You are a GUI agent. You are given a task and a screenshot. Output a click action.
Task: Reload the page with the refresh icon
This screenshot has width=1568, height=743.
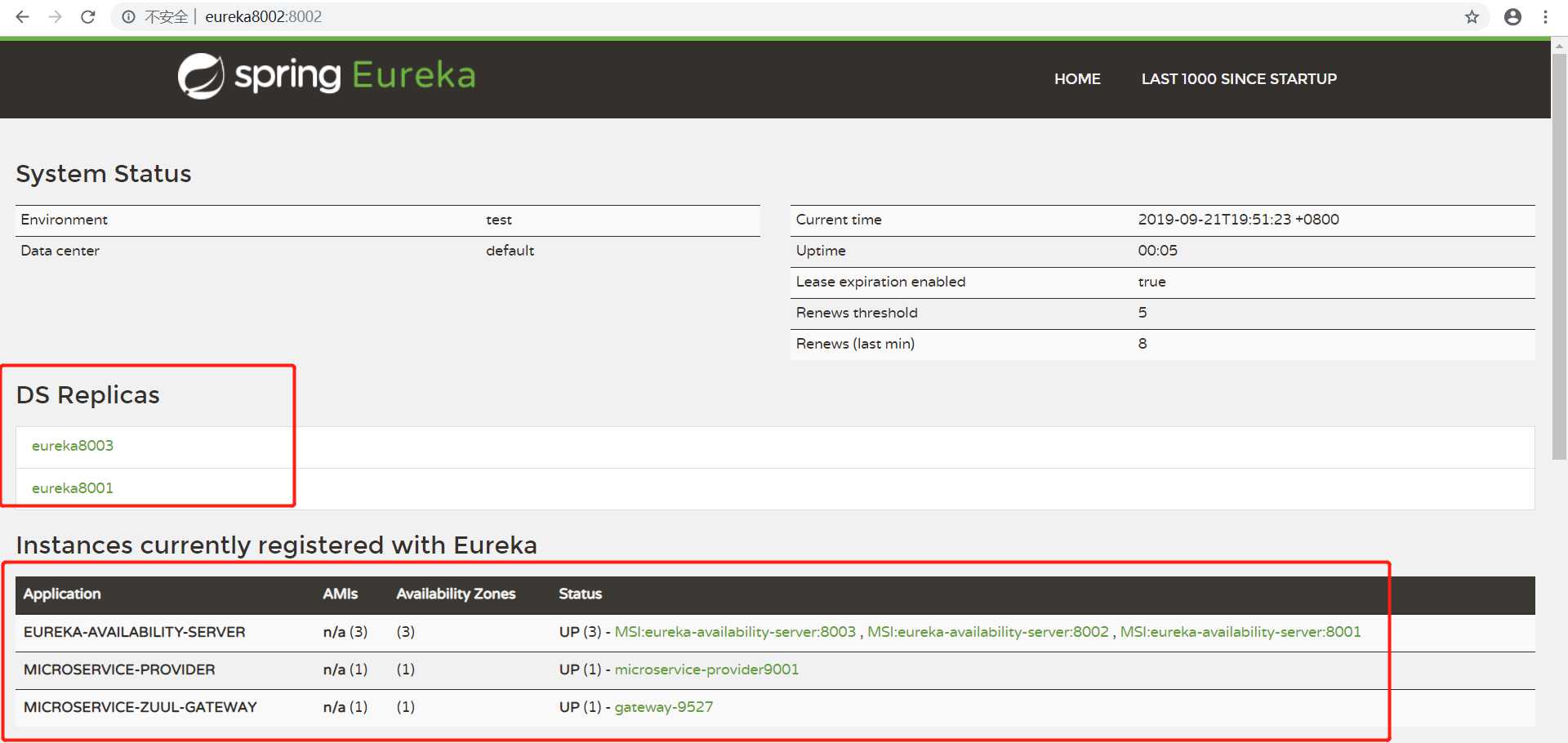click(x=87, y=16)
